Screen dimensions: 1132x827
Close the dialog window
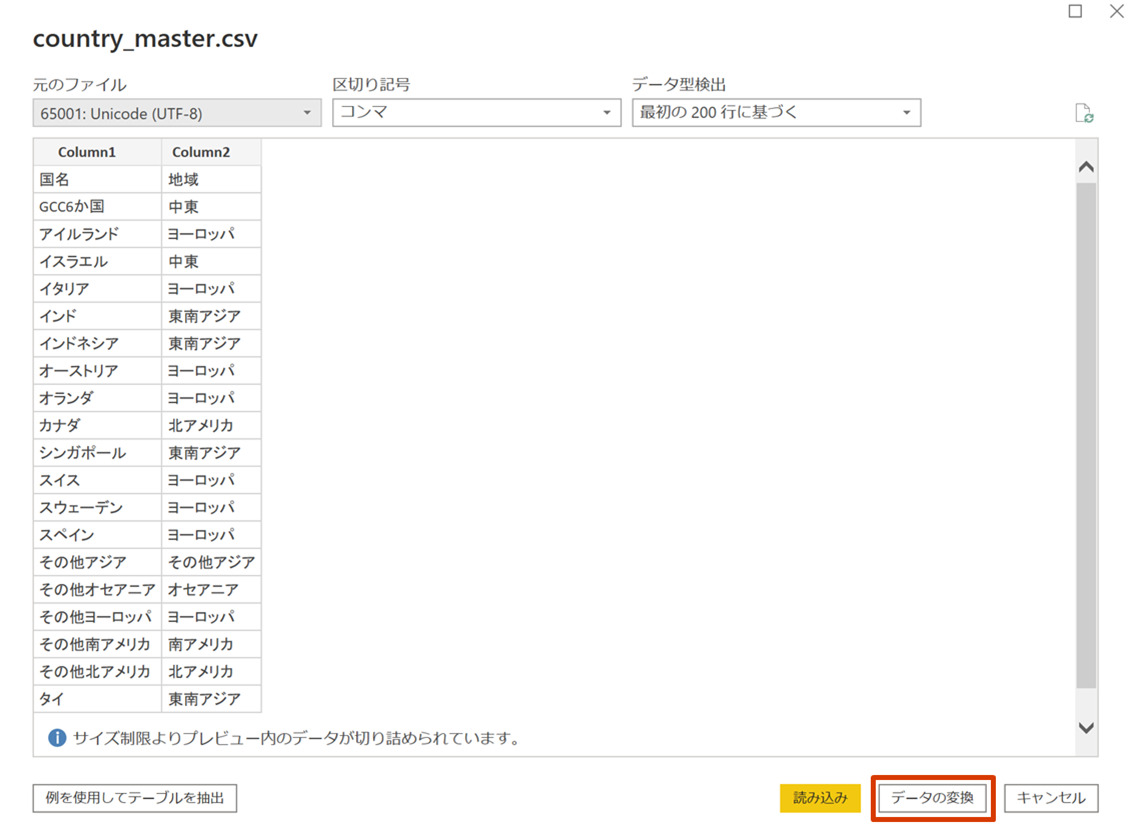pyautogui.click(x=1116, y=11)
